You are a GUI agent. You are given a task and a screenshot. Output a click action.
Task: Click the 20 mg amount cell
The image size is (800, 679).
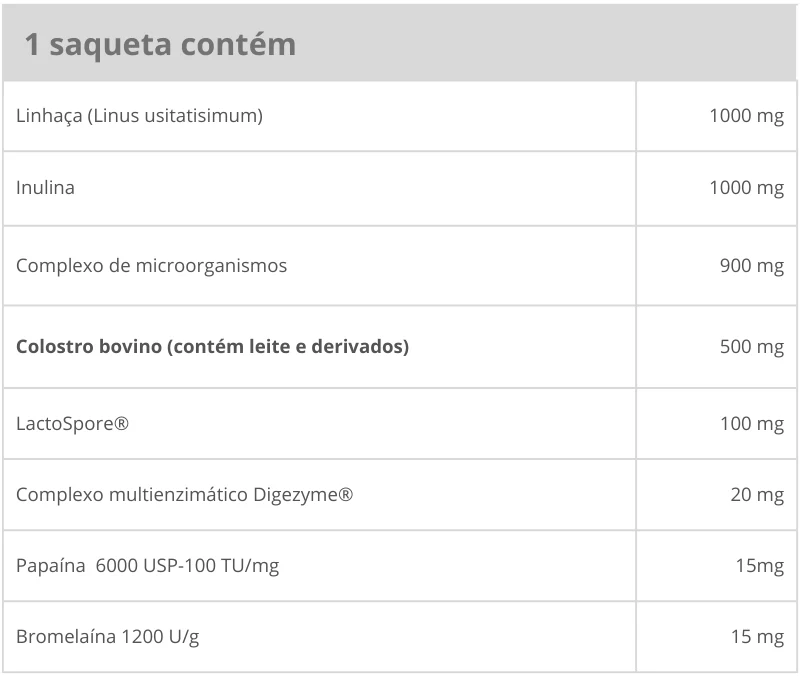coord(757,495)
